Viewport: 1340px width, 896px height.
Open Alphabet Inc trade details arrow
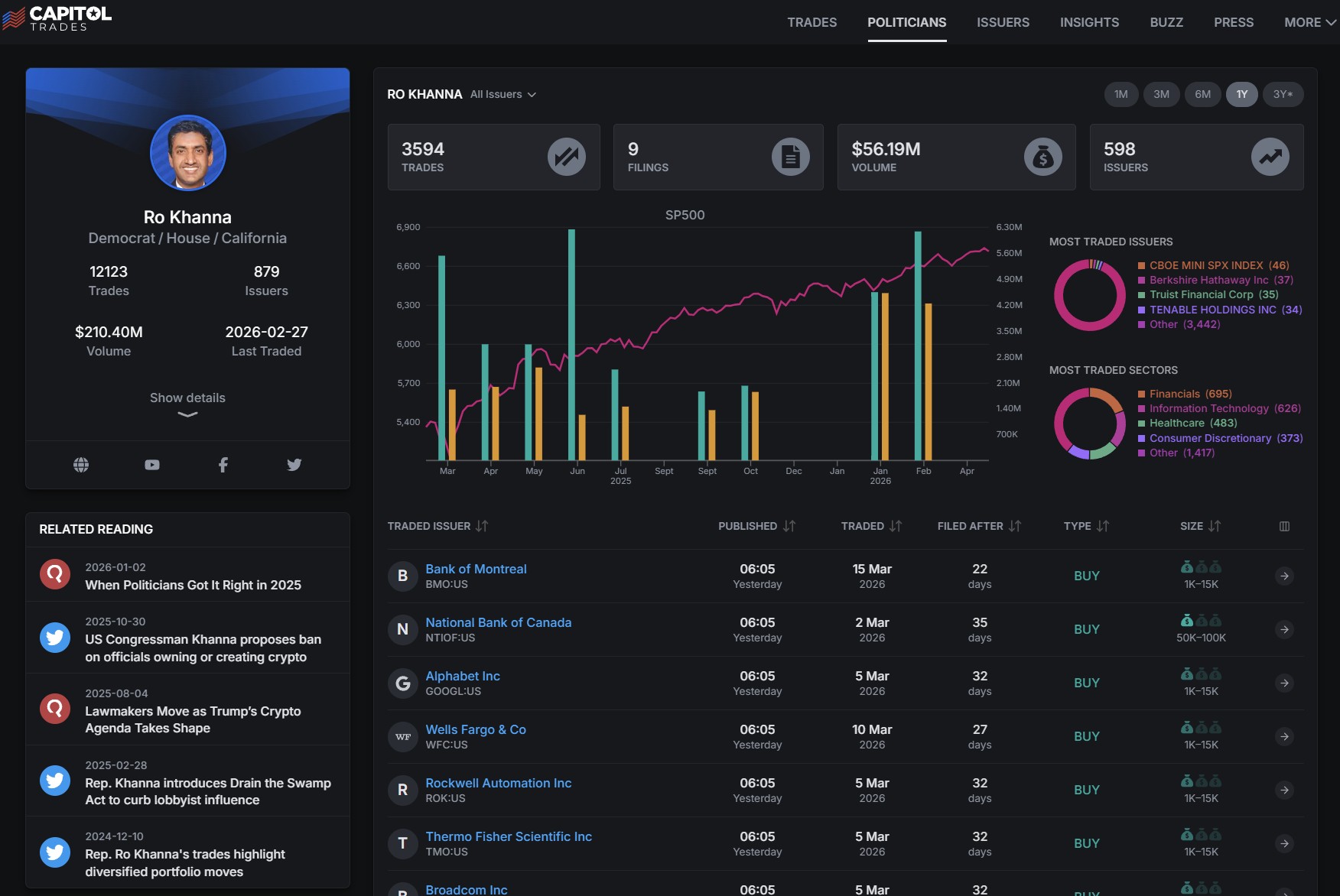1284,683
